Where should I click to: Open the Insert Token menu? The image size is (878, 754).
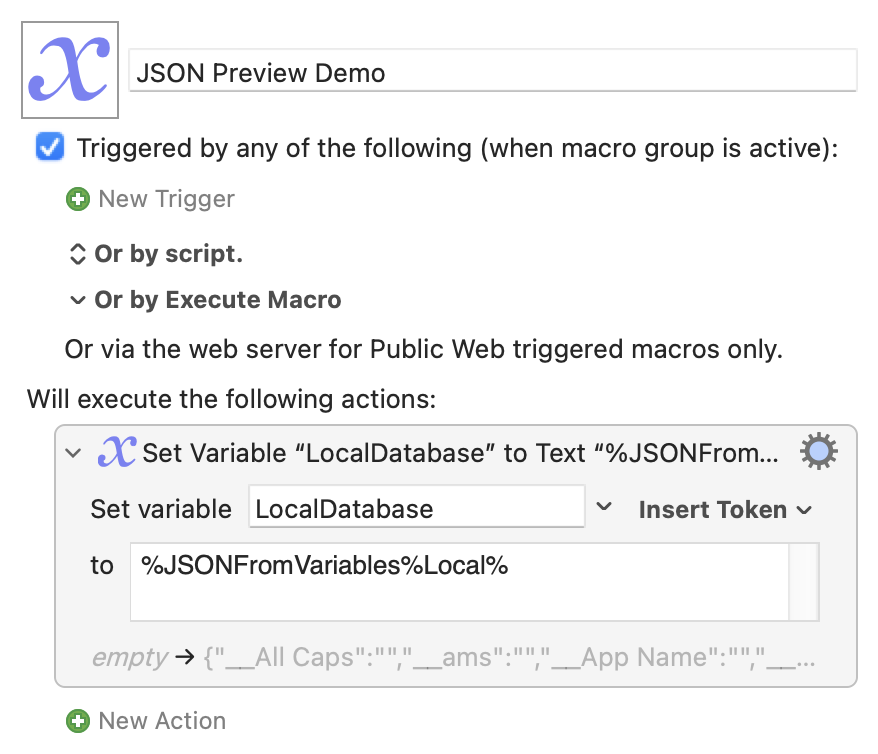[726, 510]
